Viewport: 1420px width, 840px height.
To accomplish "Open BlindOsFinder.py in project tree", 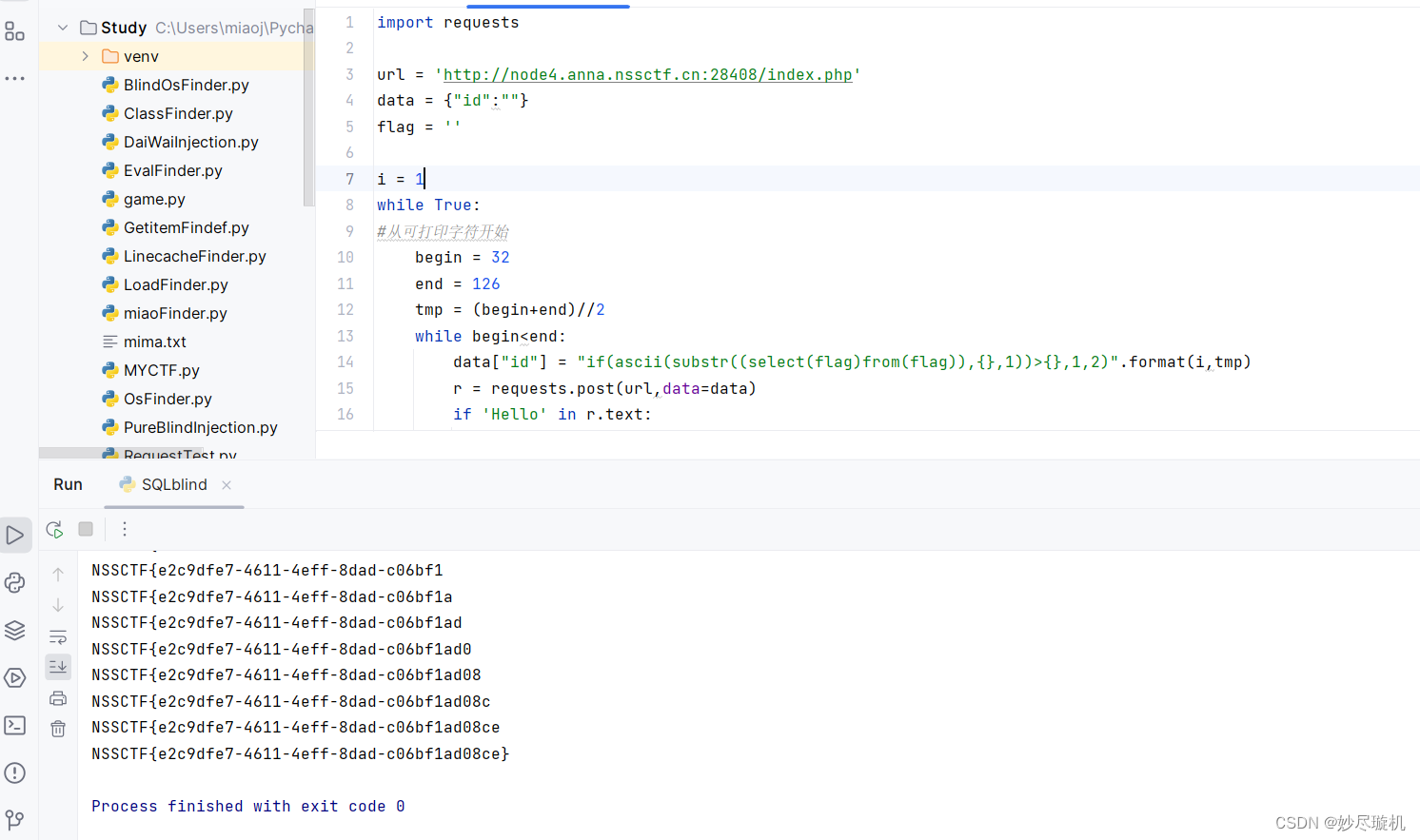I will coord(187,85).
